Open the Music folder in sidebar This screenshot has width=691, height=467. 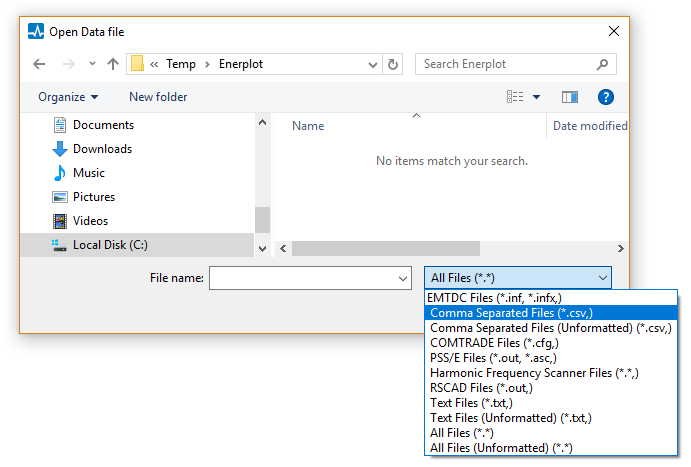point(88,173)
